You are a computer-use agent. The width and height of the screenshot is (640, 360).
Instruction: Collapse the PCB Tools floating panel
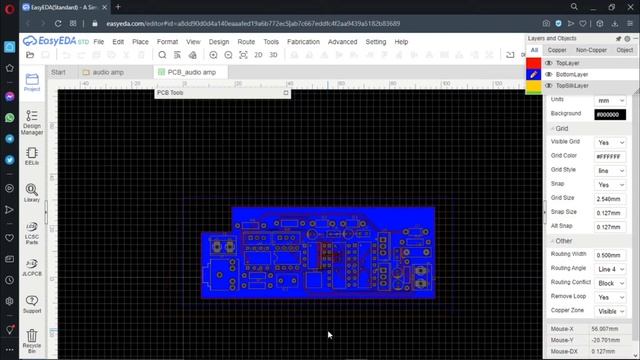[286, 93]
